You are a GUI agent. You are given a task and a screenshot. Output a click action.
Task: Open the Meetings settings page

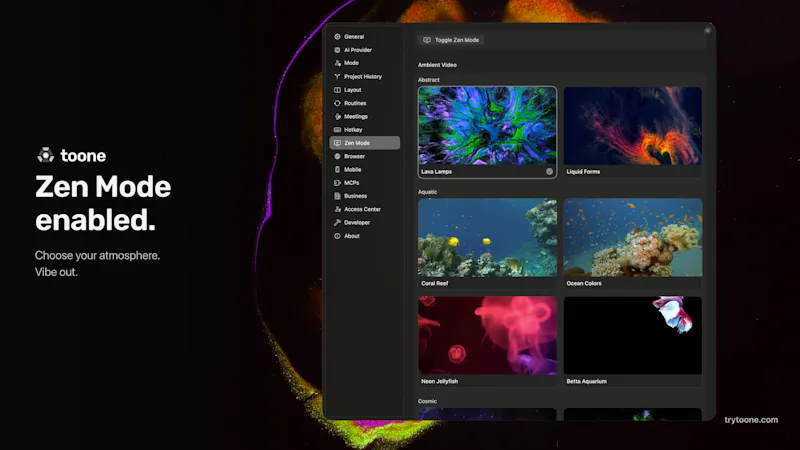coord(364,116)
